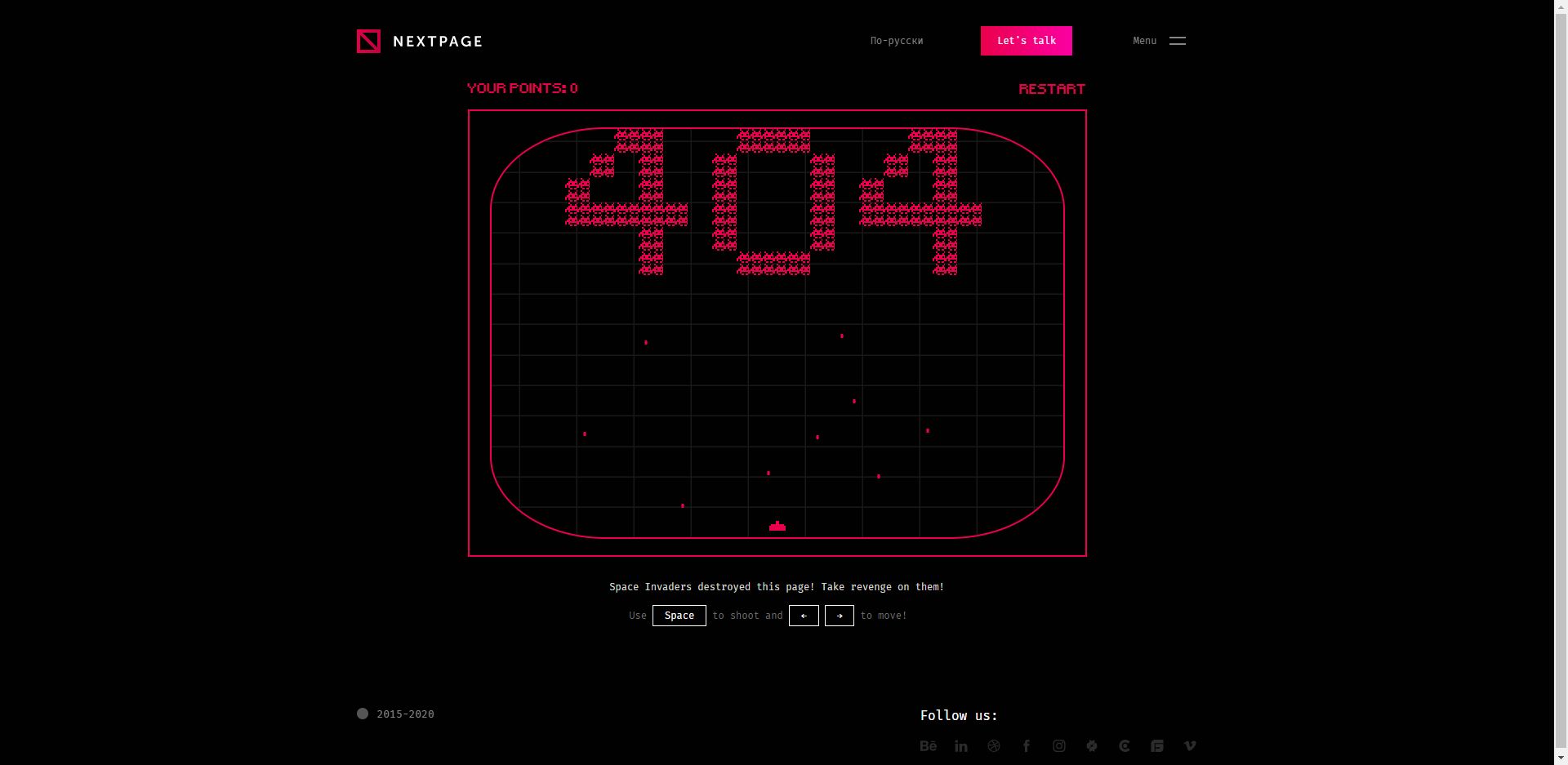Click the gray dot beside 2015-2020
Viewport: 1568px width, 765px height.
click(x=363, y=714)
